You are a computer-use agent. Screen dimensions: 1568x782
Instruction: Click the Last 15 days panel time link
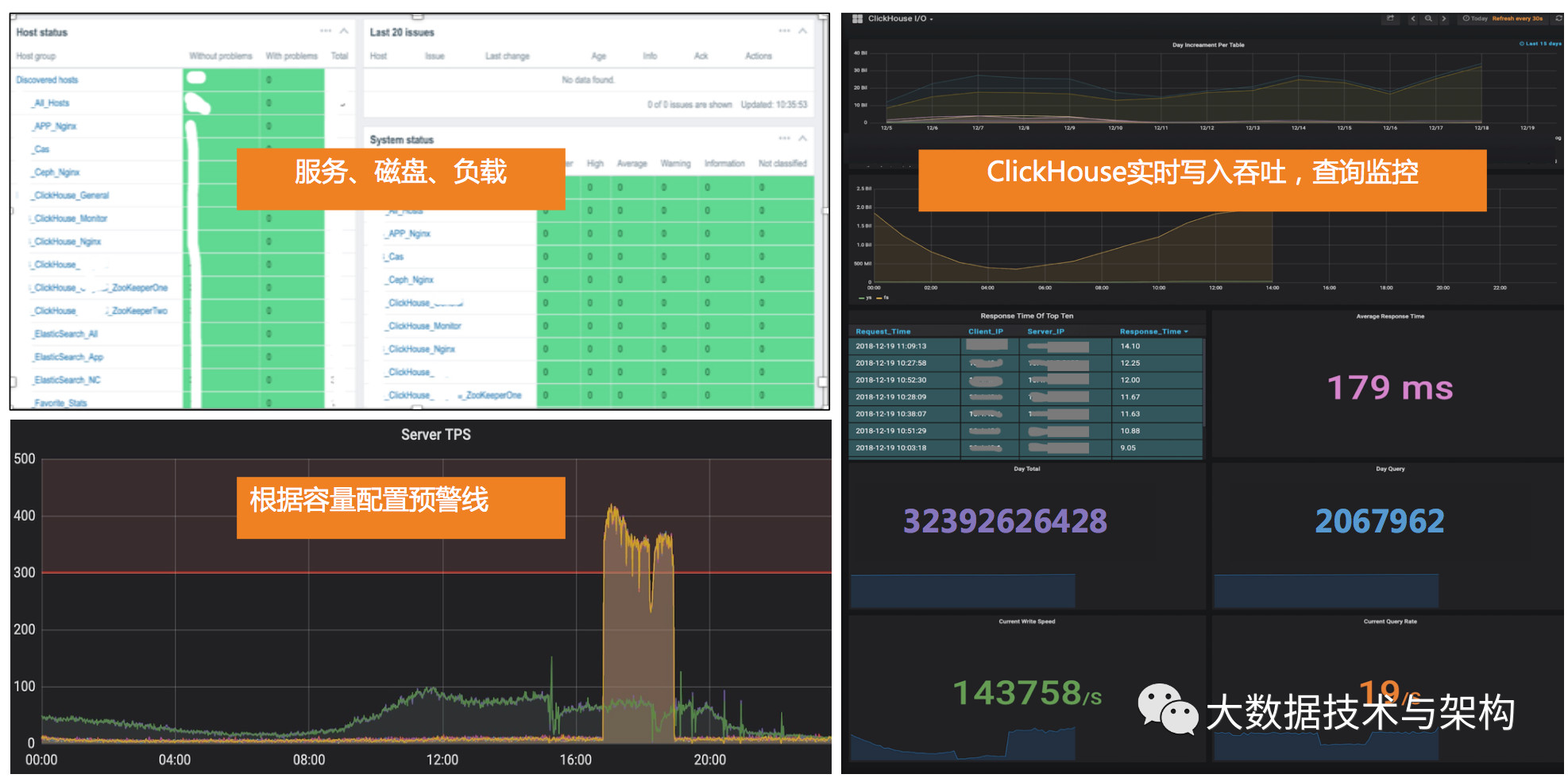pyautogui.click(x=1539, y=44)
